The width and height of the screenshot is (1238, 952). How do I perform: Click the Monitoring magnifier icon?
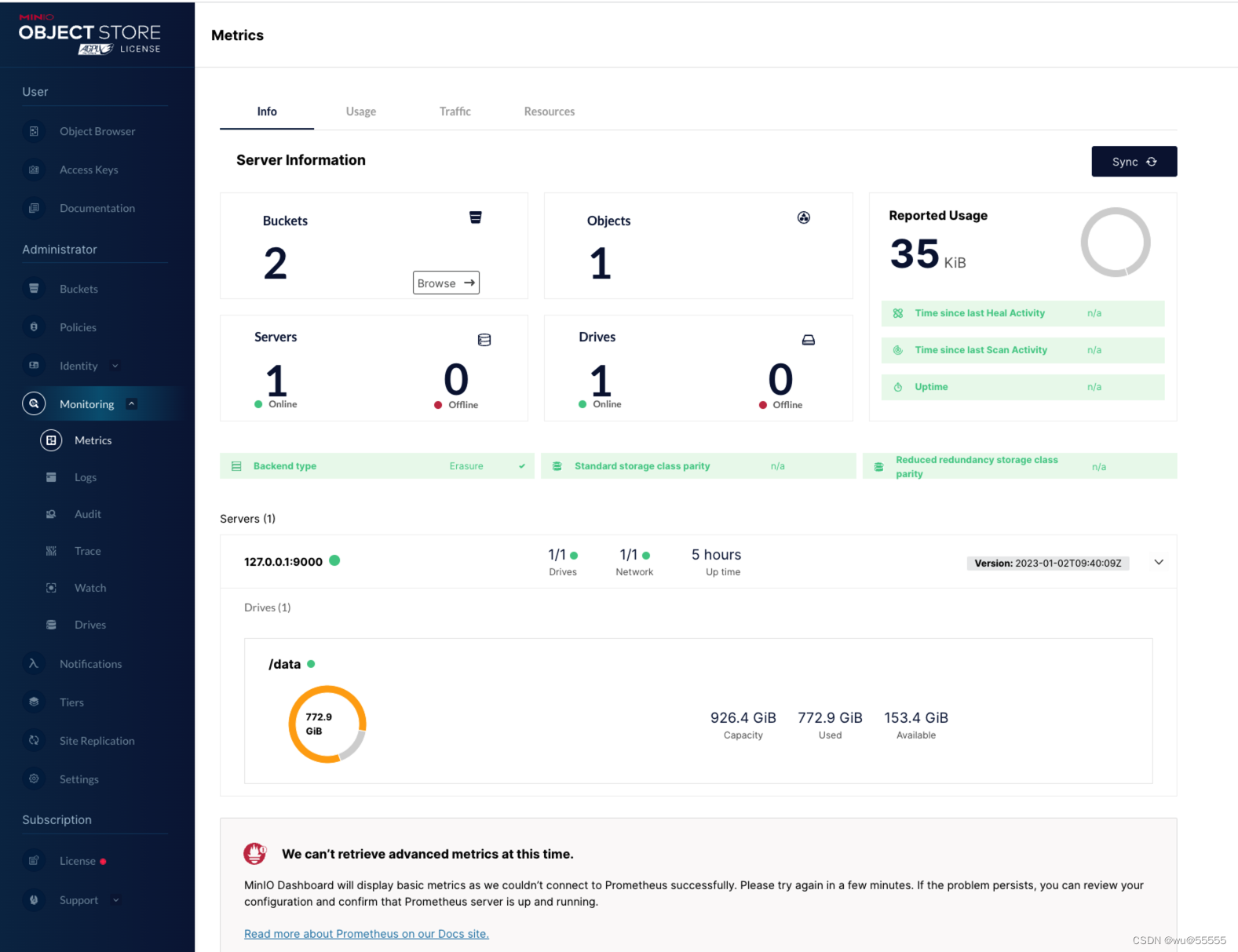pyautogui.click(x=34, y=404)
